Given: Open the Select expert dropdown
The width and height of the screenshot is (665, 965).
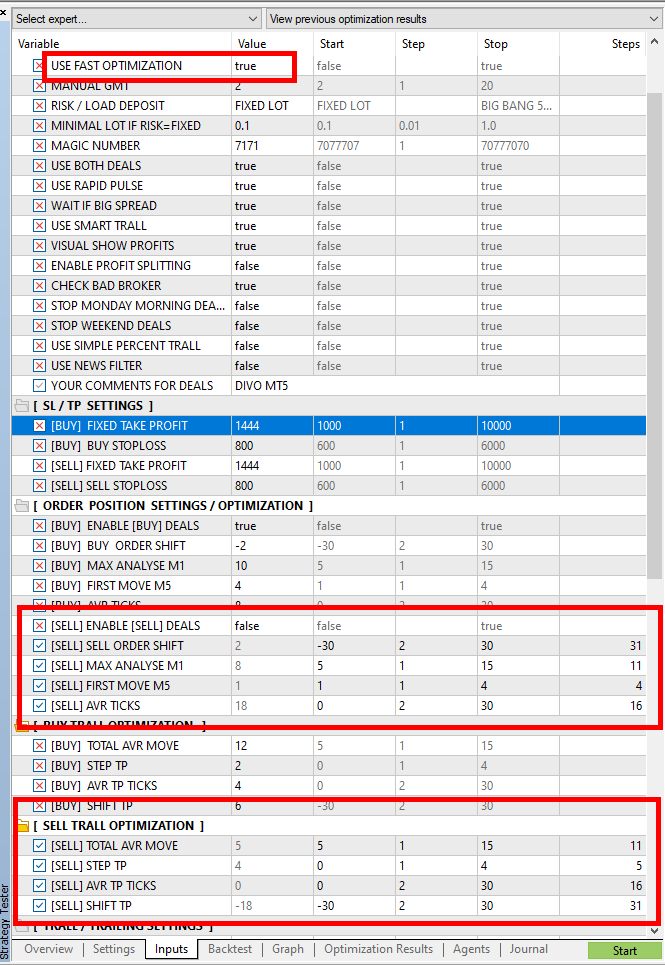Looking at the screenshot, I should (137, 18).
